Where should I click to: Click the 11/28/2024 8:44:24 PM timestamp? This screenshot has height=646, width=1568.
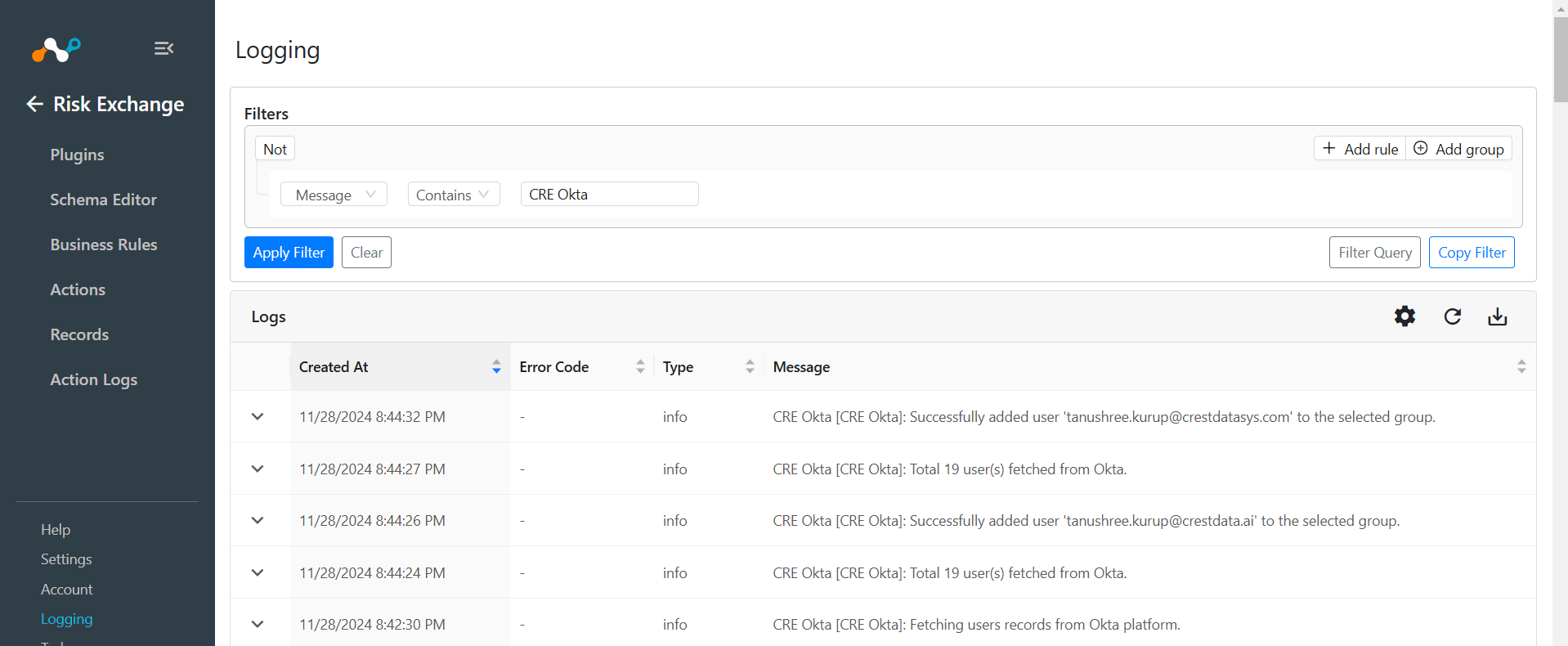point(372,573)
